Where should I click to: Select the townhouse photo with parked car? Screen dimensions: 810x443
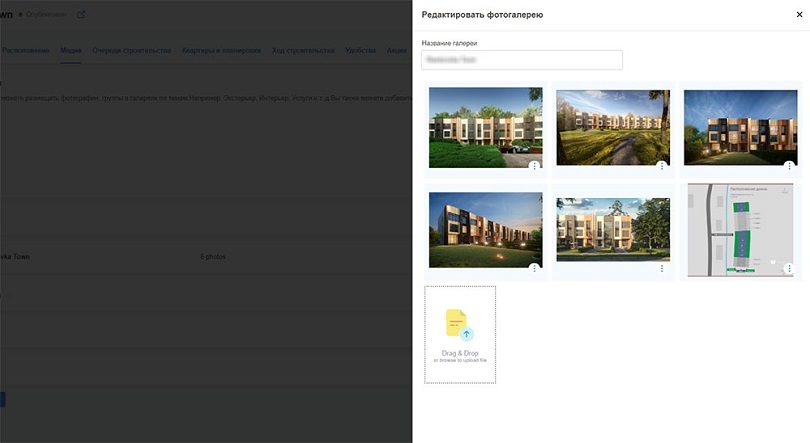click(x=486, y=128)
